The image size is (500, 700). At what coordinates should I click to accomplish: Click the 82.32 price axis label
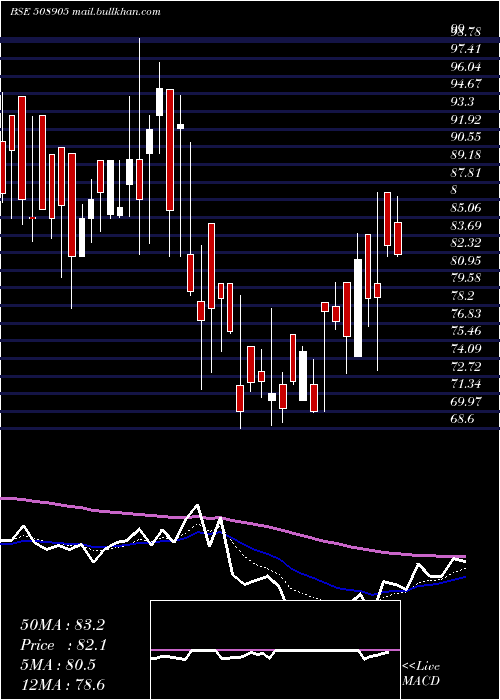pyautogui.click(x=467, y=242)
